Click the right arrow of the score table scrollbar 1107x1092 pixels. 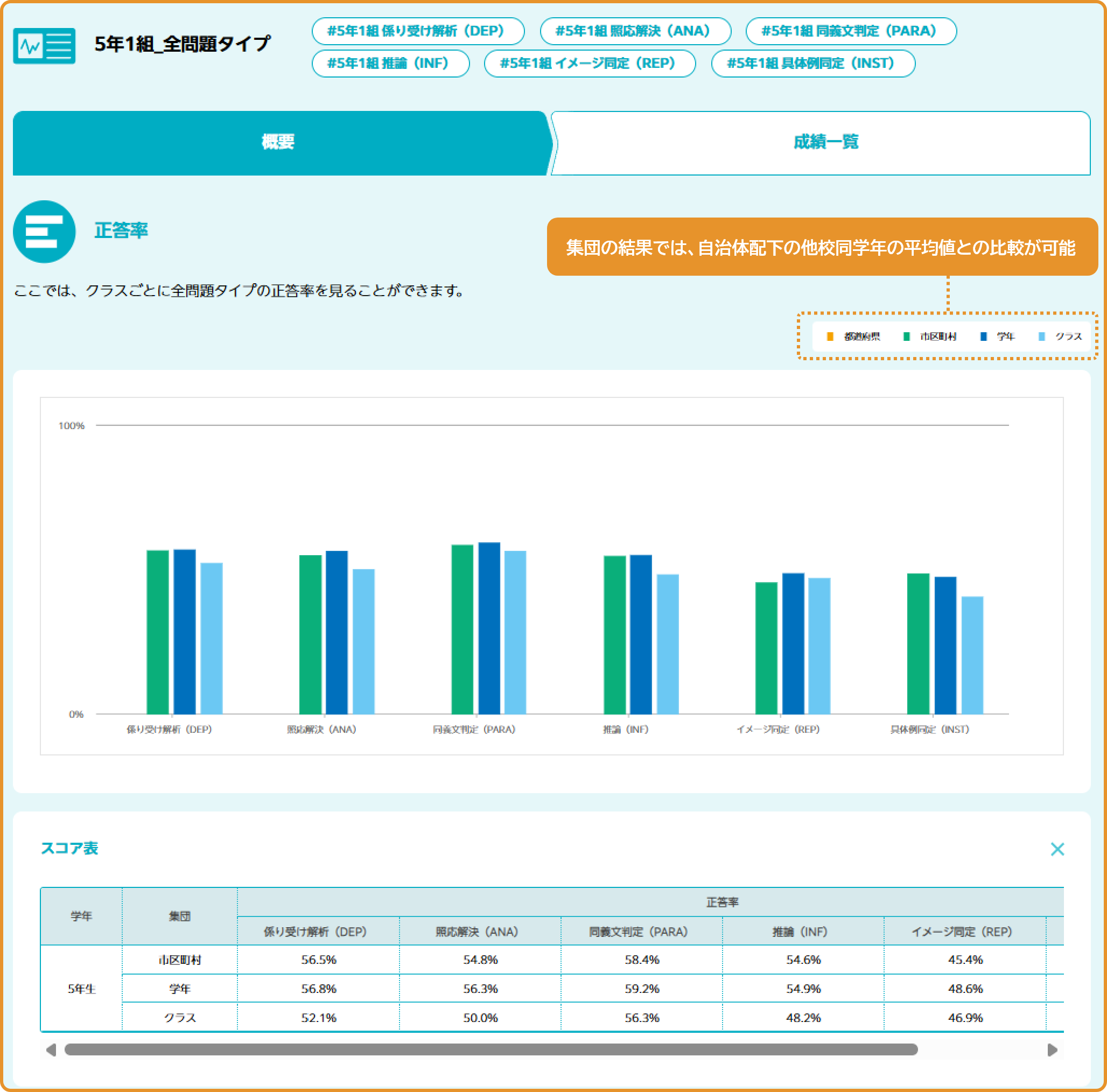pyautogui.click(x=1052, y=1049)
